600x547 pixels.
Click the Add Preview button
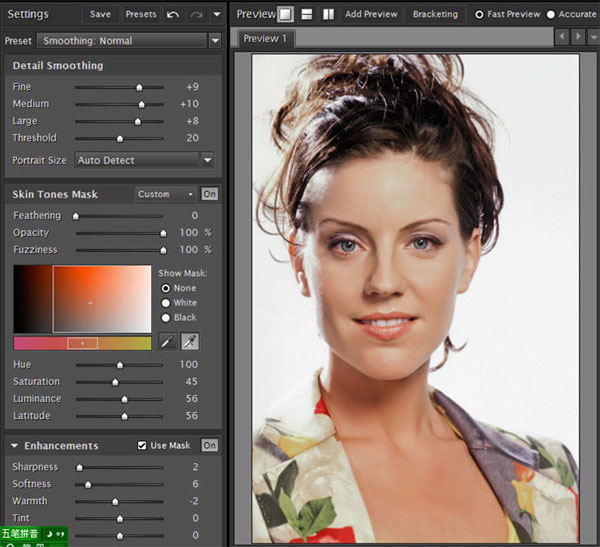(x=370, y=14)
